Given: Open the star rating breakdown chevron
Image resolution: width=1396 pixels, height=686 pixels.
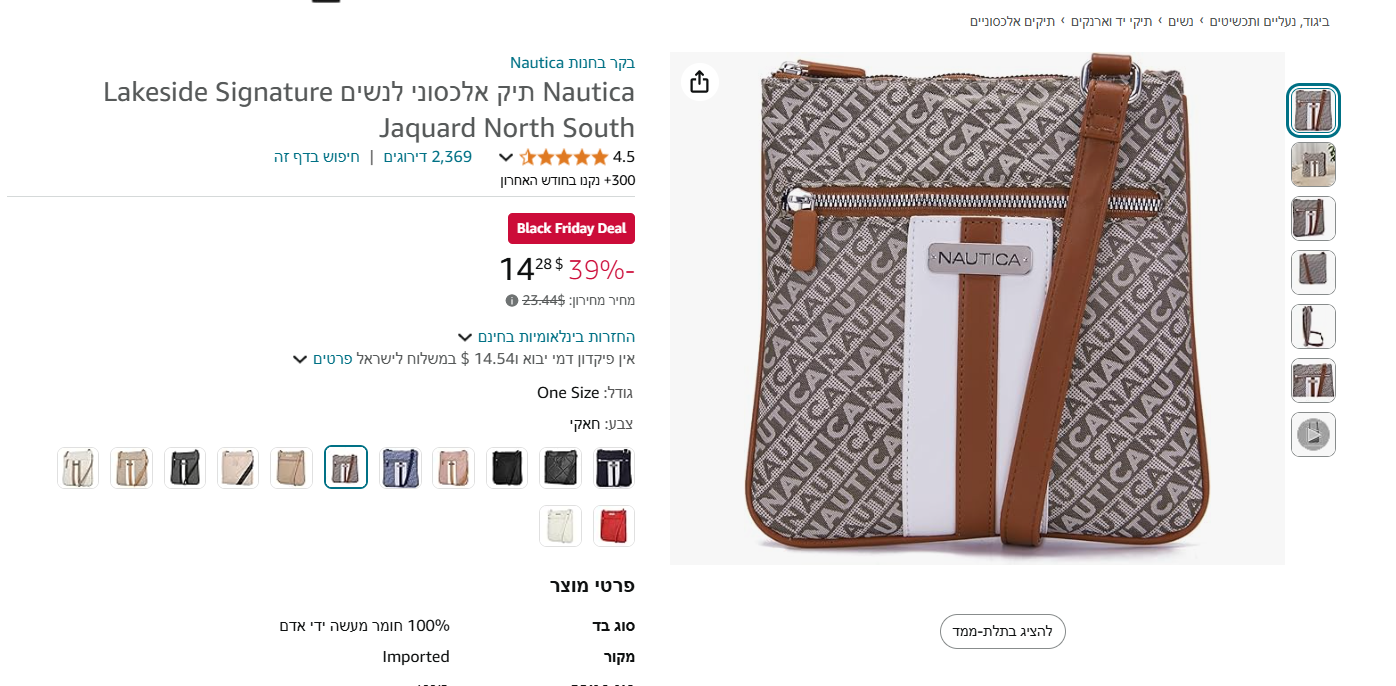Looking at the screenshot, I should coord(506,157).
